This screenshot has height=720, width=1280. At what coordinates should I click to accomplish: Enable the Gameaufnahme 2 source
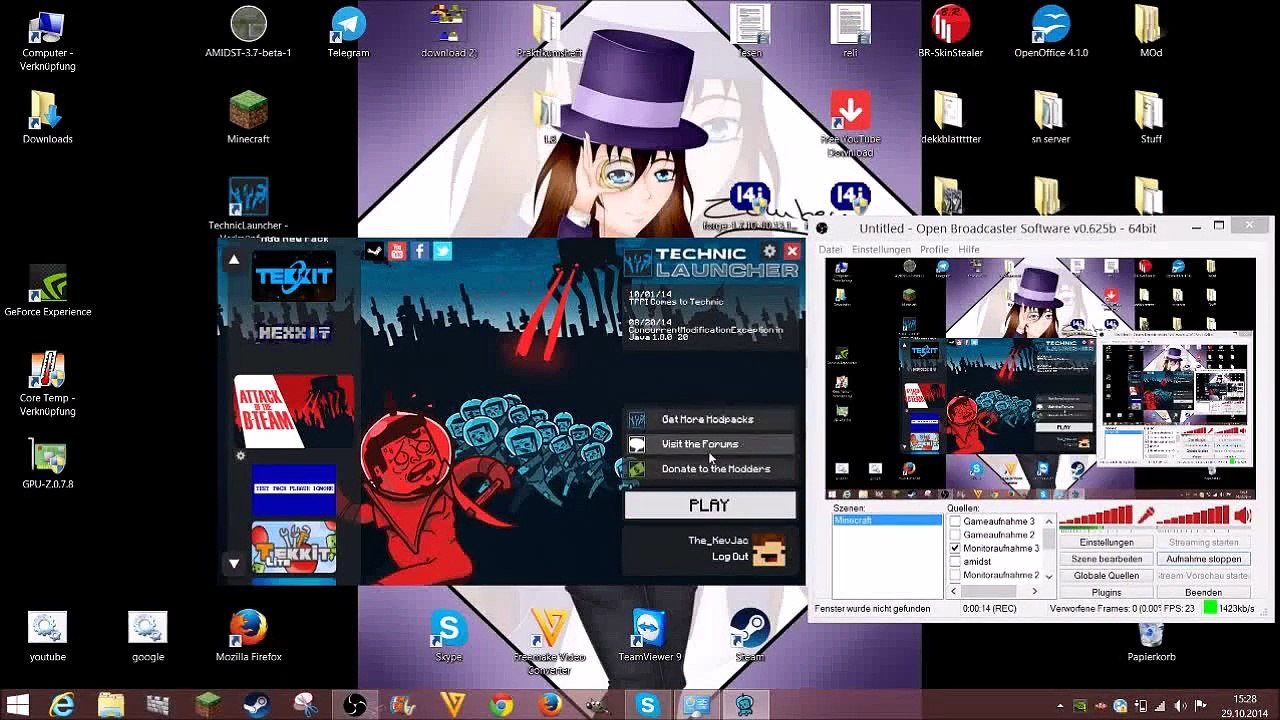click(955, 535)
